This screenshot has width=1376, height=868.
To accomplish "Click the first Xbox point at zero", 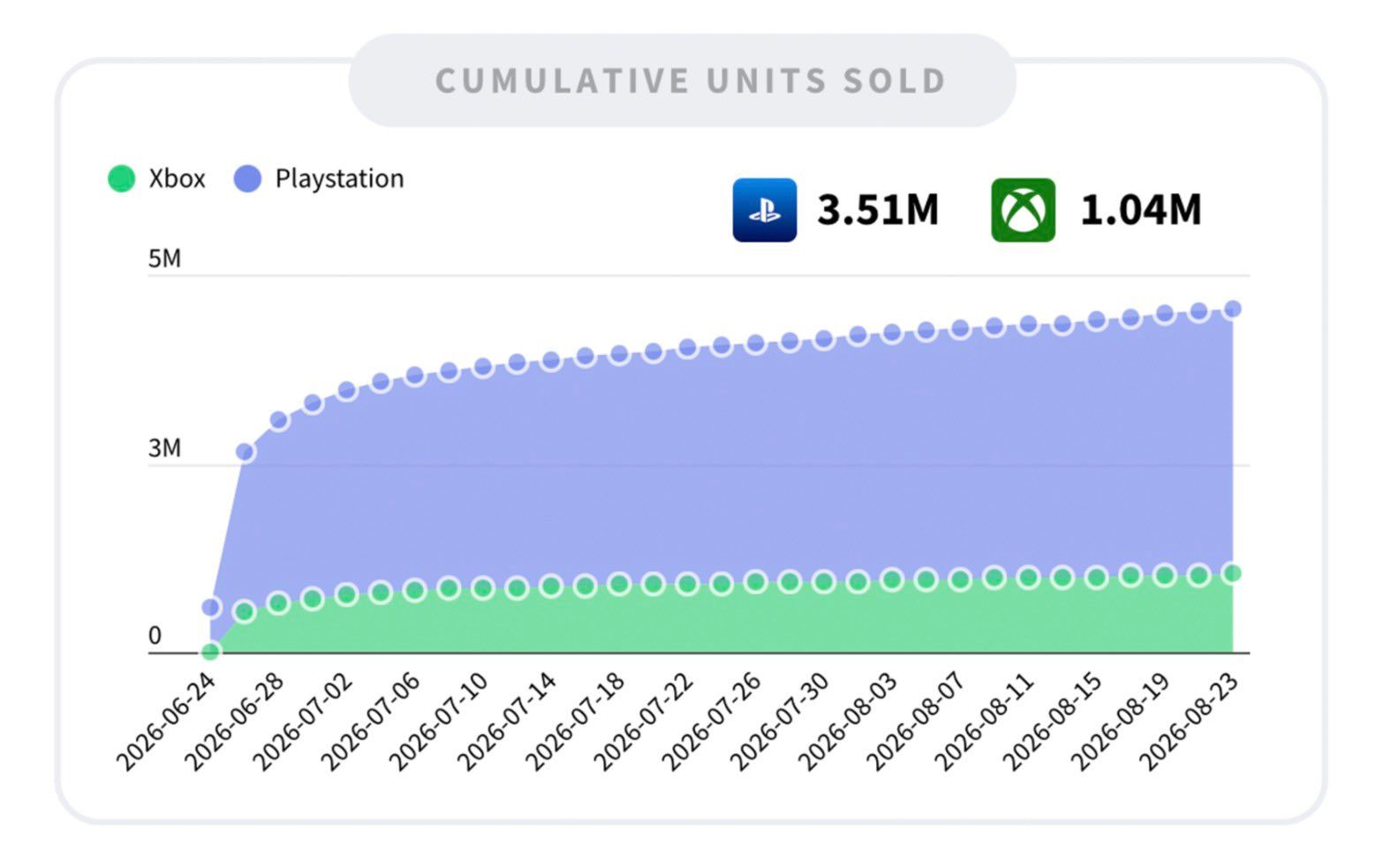I will tap(210, 652).
